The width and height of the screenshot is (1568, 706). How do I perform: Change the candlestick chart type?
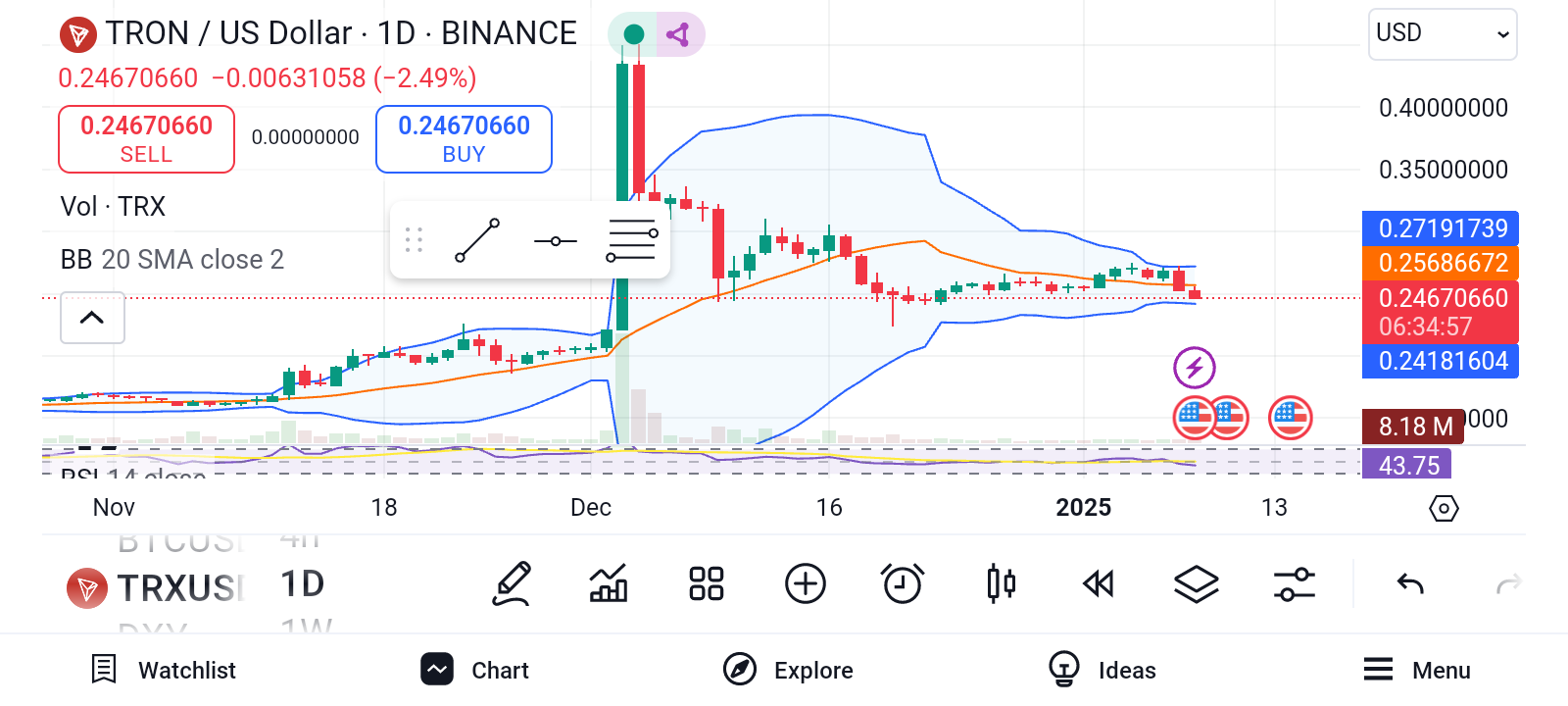tap(1001, 584)
